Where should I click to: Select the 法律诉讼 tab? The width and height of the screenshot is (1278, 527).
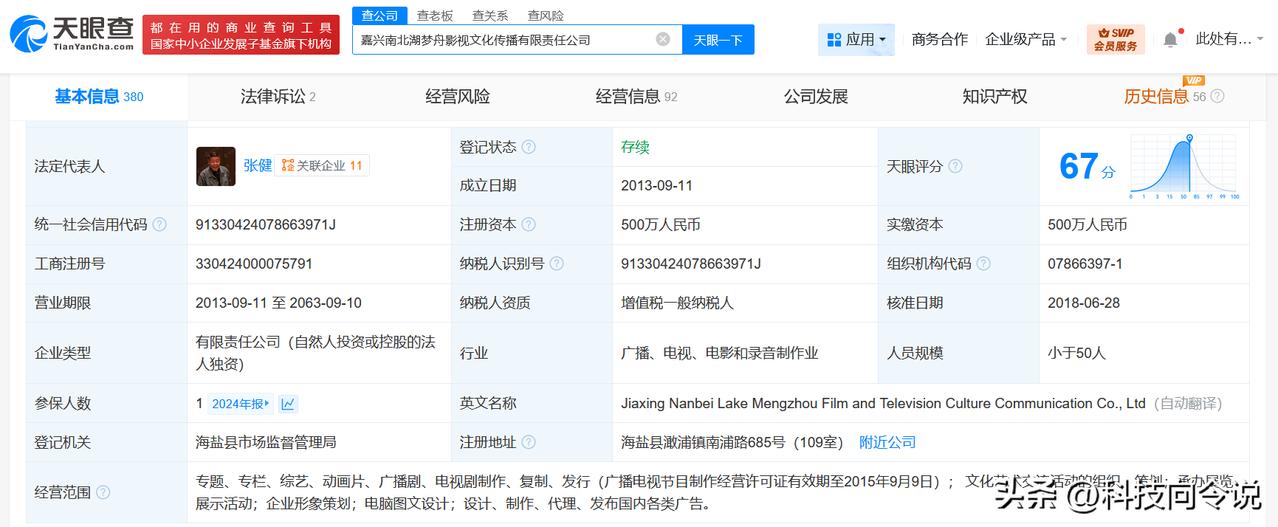tap(278, 97)
